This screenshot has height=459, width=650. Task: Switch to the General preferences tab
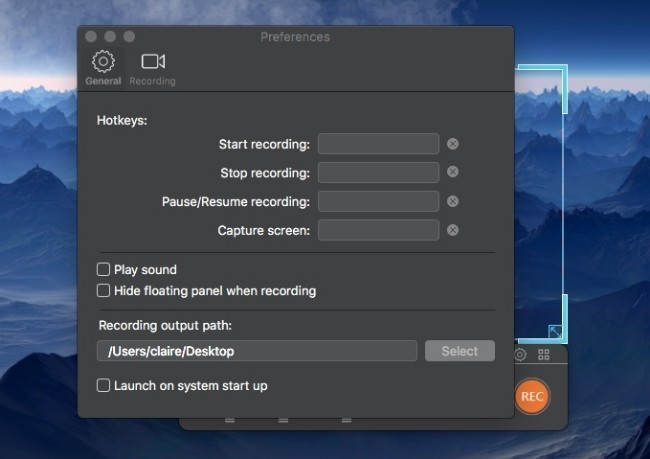point(103,68)
